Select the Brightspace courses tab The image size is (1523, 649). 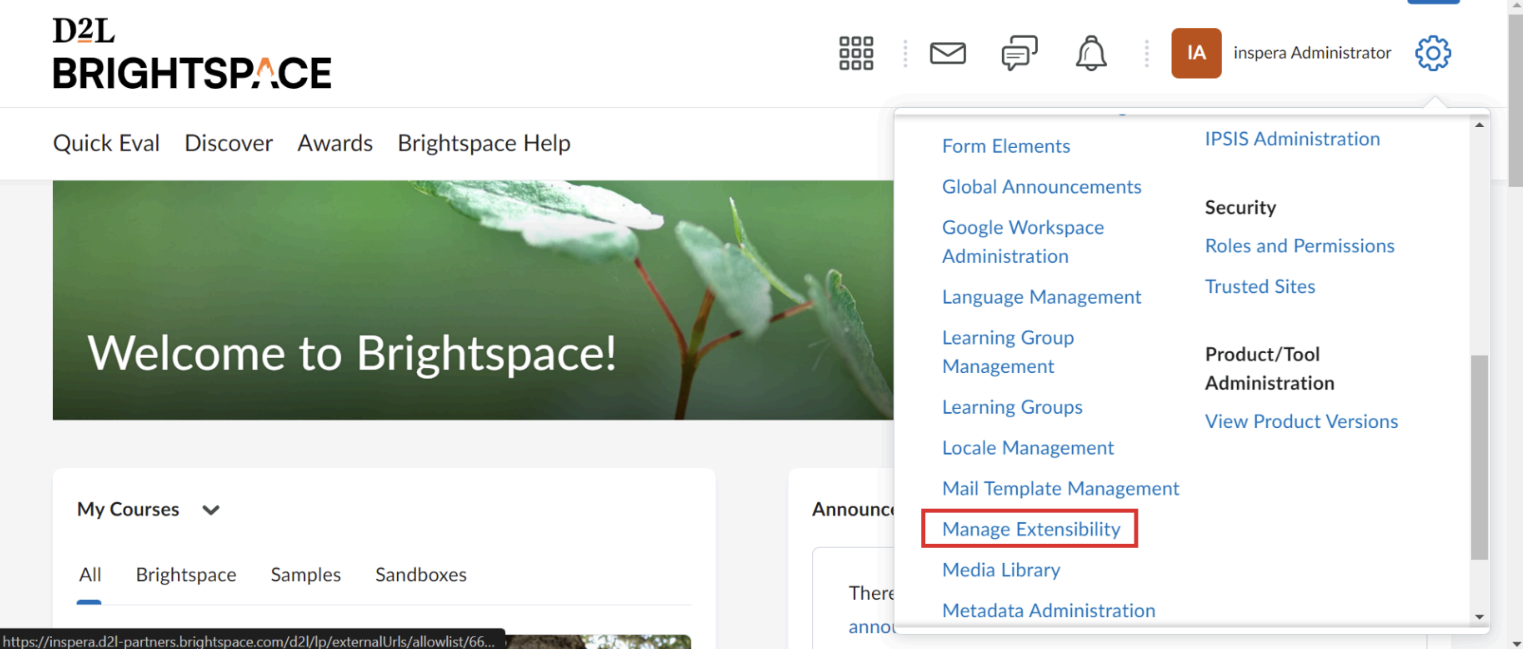click(186, 575)
